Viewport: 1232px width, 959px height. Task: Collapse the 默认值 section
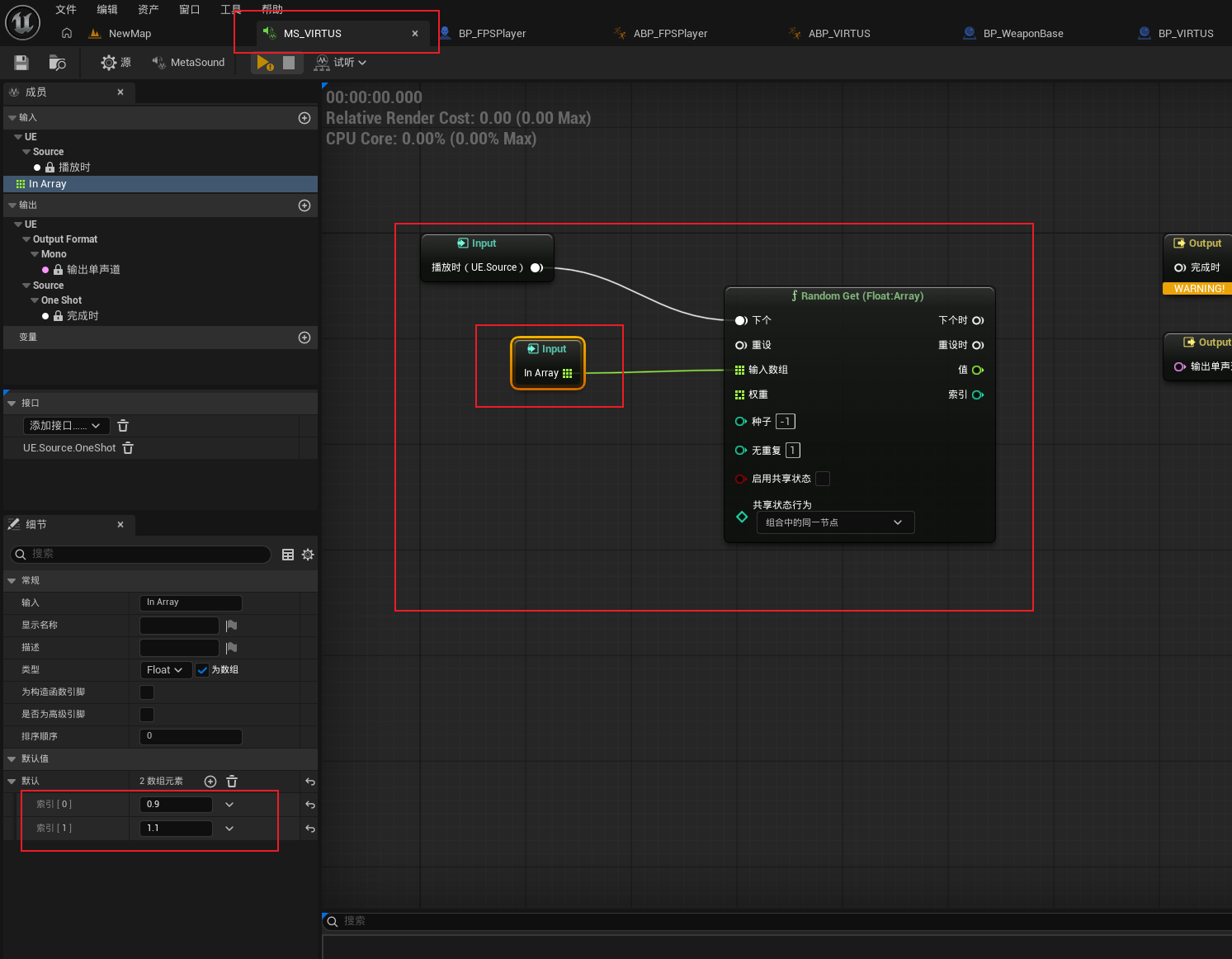point(12,759)
